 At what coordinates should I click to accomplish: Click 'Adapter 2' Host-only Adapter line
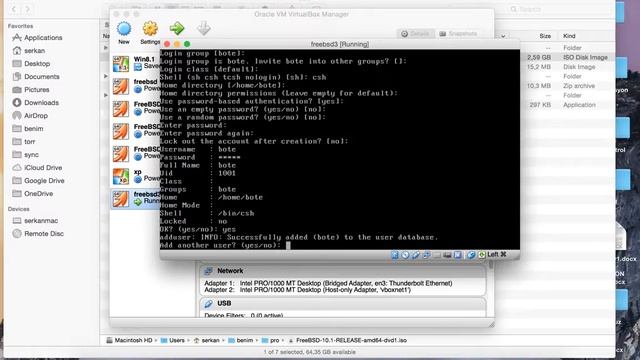307,290
